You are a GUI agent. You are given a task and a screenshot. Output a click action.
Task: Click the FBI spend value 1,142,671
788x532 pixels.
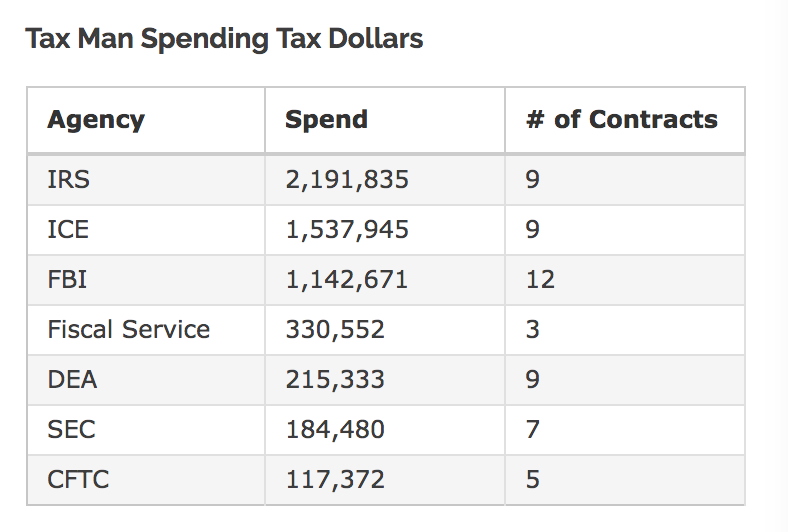point(347,280)
